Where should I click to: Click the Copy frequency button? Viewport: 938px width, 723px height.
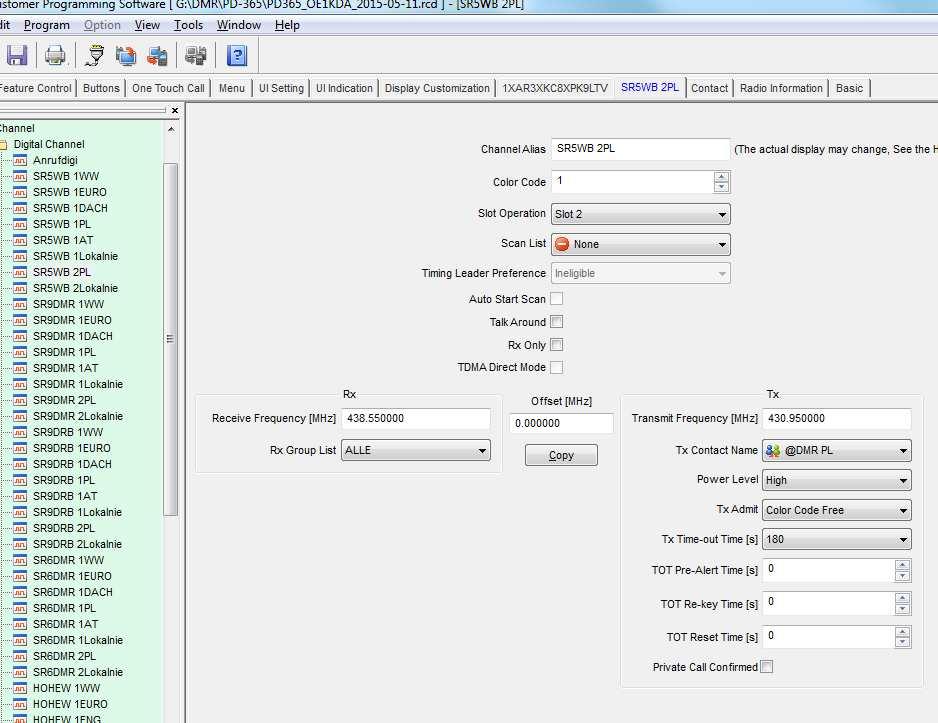[561, 455]
